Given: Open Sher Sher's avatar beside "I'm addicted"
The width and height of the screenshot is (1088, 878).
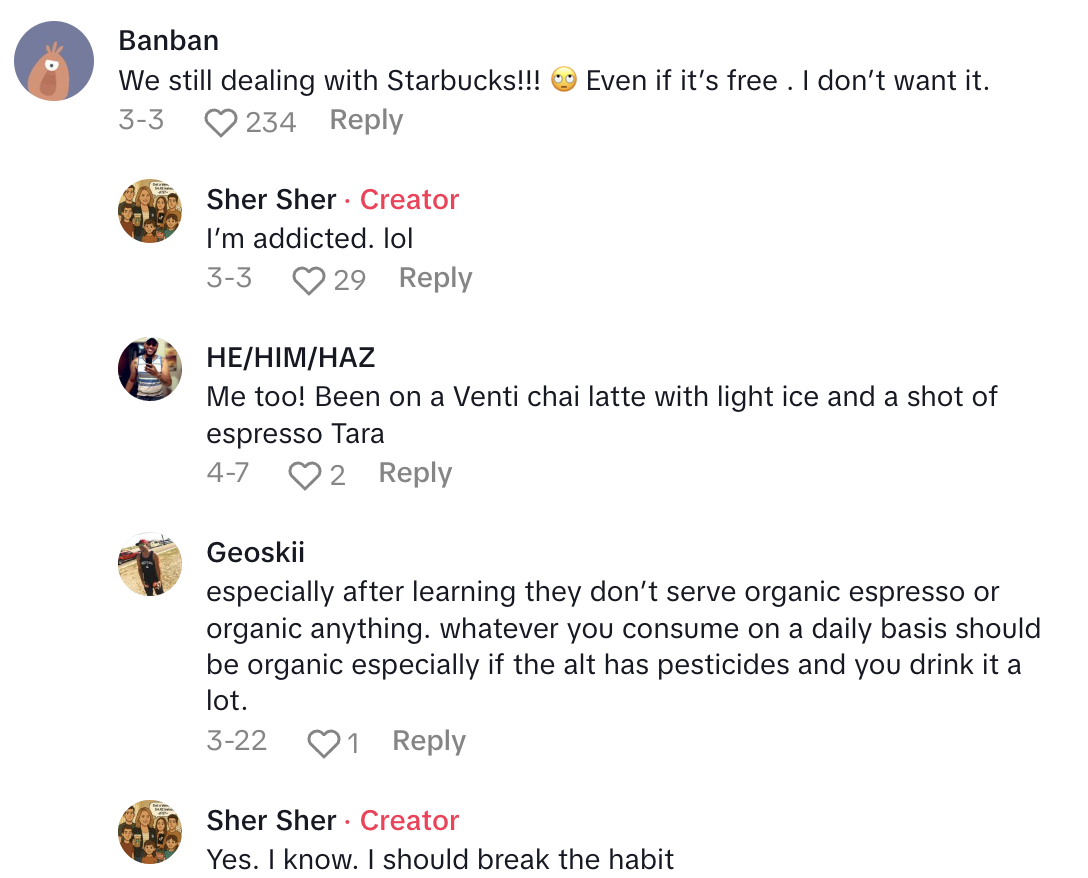Looking at the screenshot, I should 150,211.
